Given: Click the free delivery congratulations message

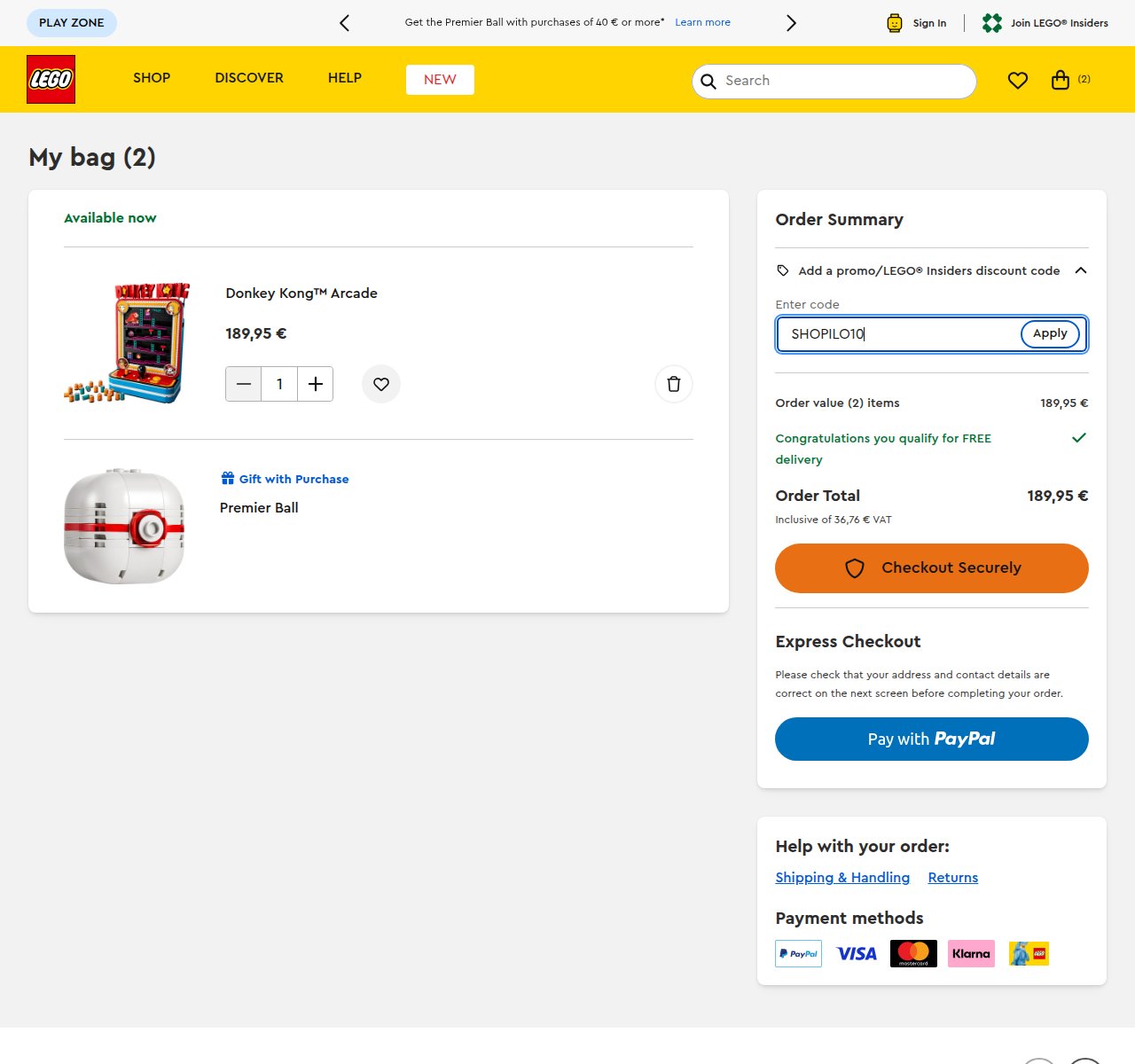Looking at the screenshot, I should point(883,449).
